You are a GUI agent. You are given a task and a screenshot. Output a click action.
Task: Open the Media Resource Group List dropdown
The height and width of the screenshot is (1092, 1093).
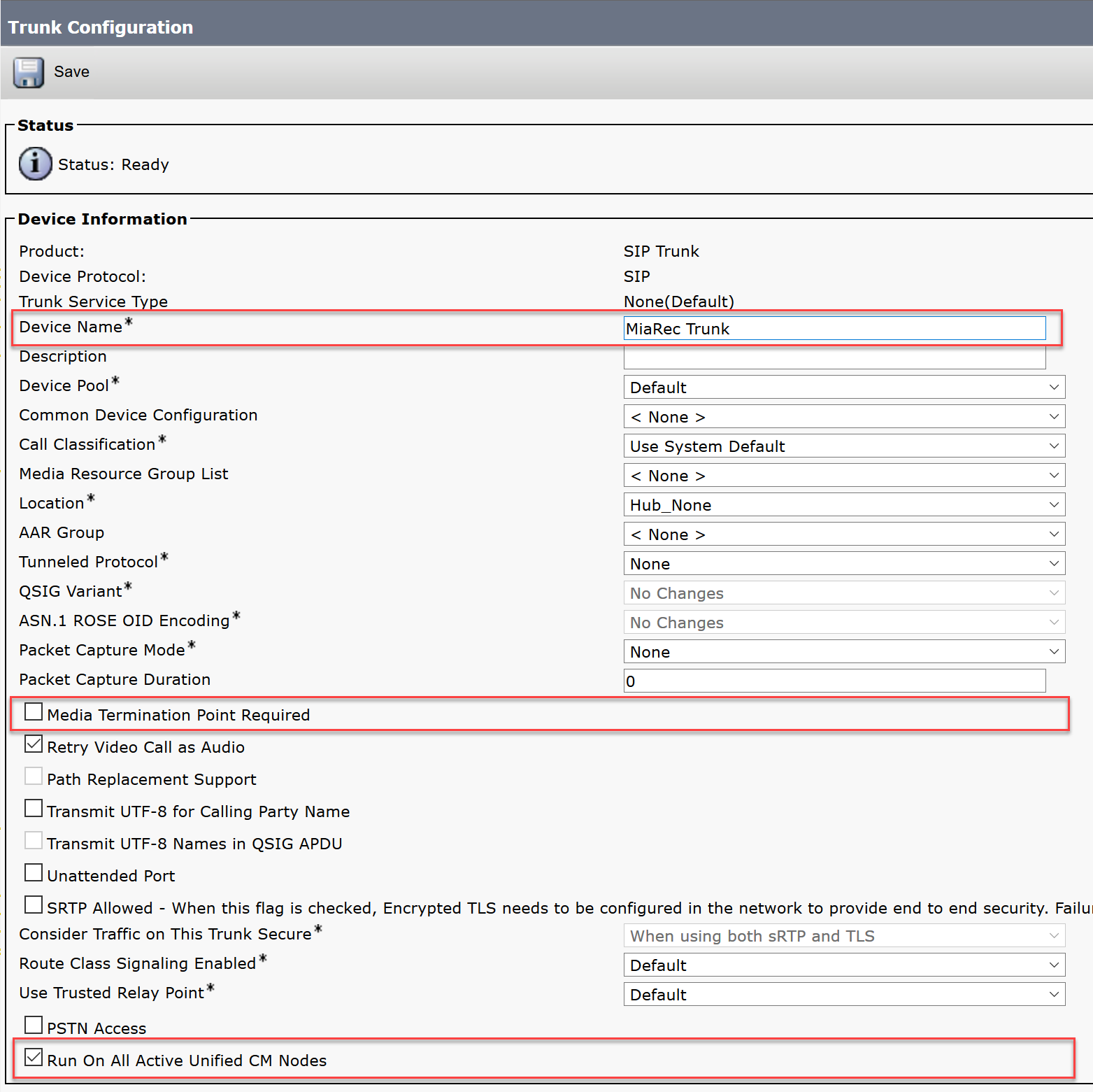click(844, 476)
